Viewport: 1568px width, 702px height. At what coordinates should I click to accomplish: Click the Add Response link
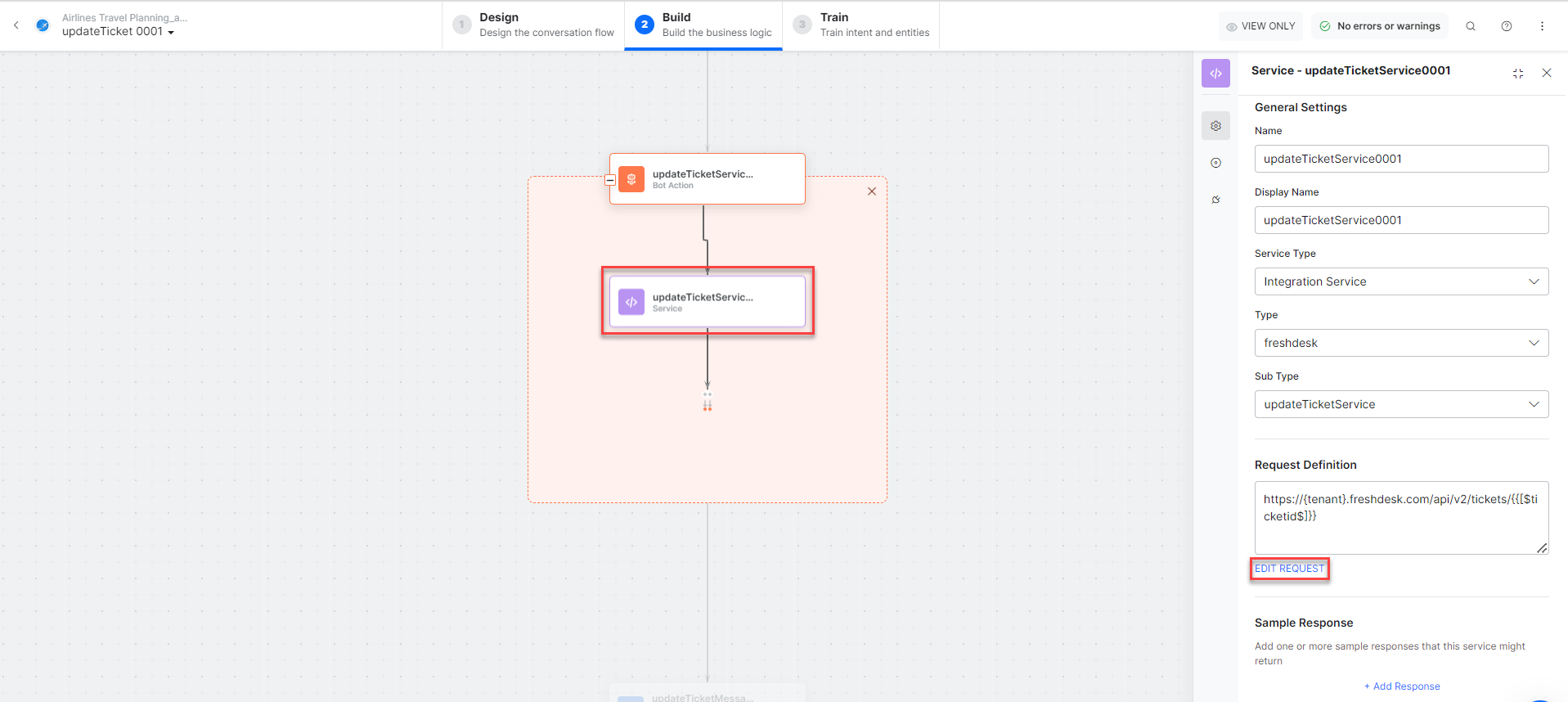tap(1402, 686)
